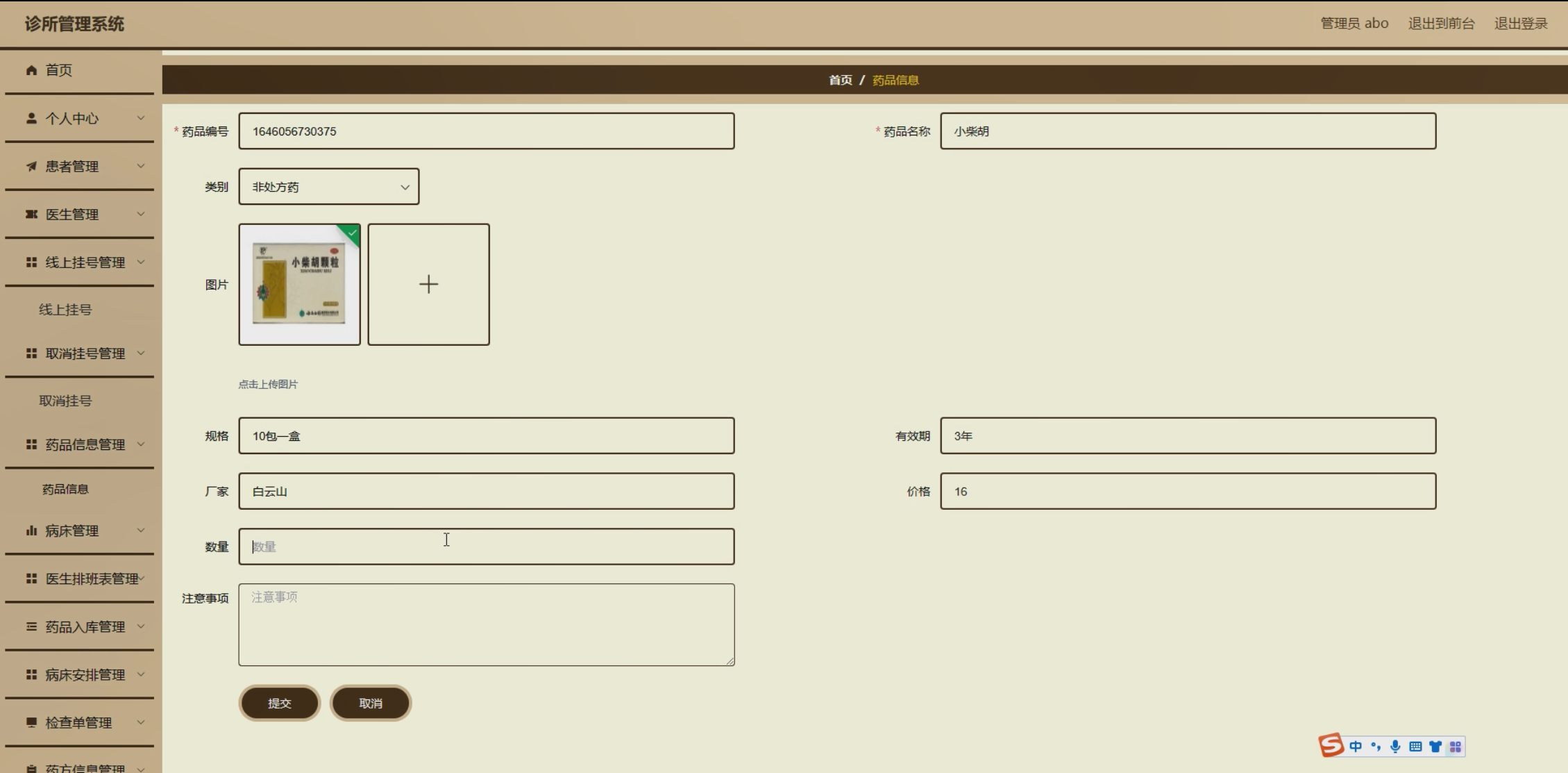Click the 首页 breadcrumb link
Screen dimensions: 1568x773
pyautogui.click(x=840, y=80)
